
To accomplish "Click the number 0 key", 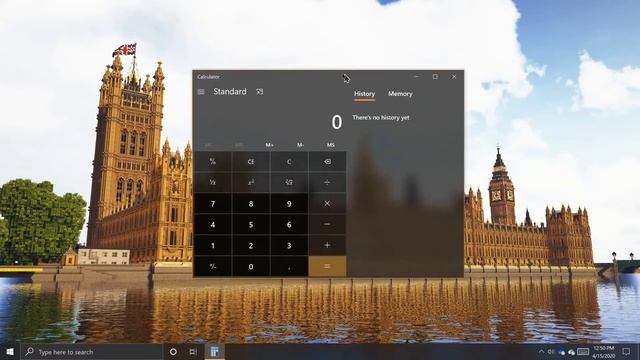I will pos(251,266).
